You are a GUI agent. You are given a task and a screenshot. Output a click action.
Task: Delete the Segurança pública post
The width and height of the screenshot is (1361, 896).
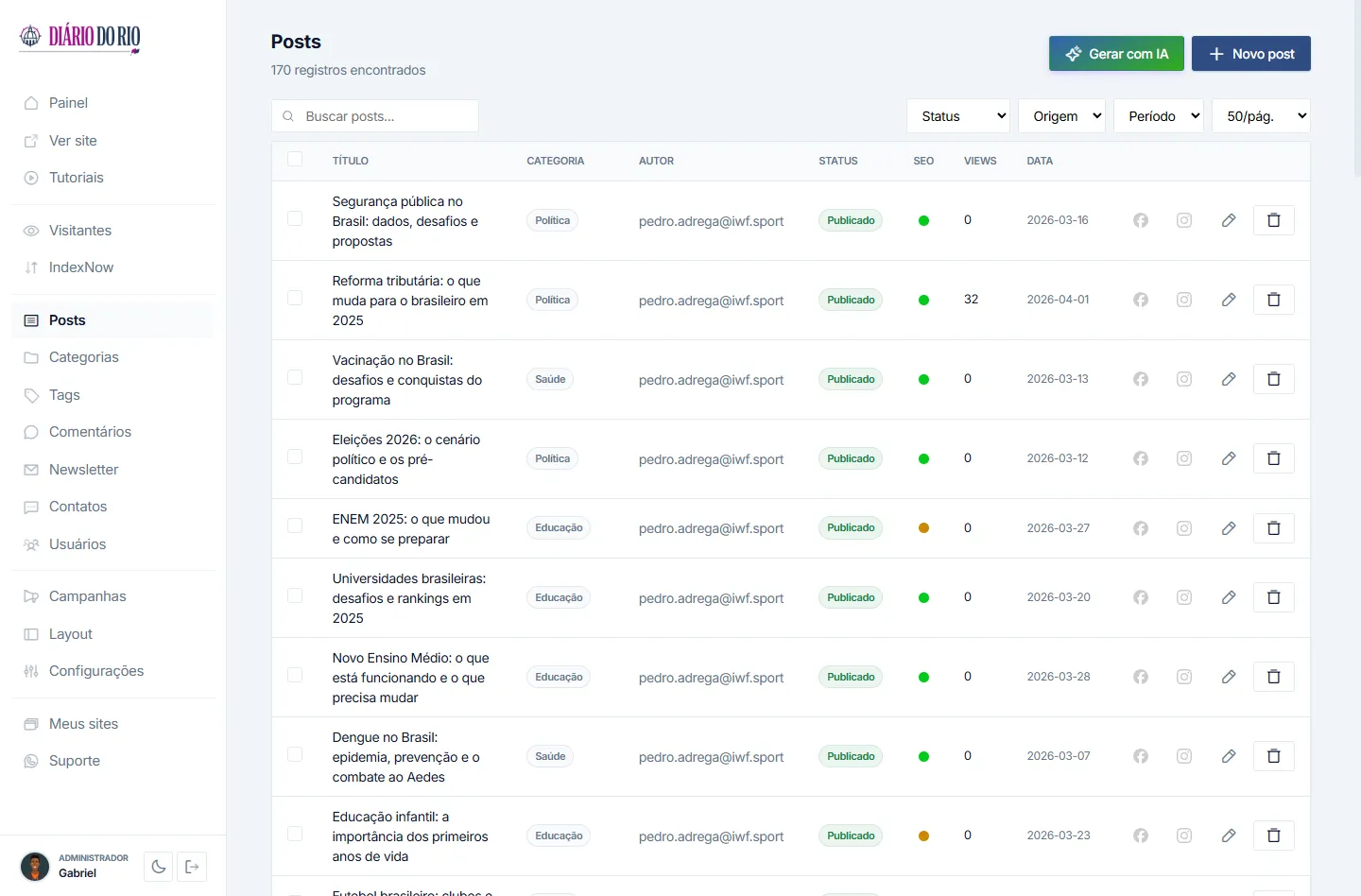point(1274,220)
